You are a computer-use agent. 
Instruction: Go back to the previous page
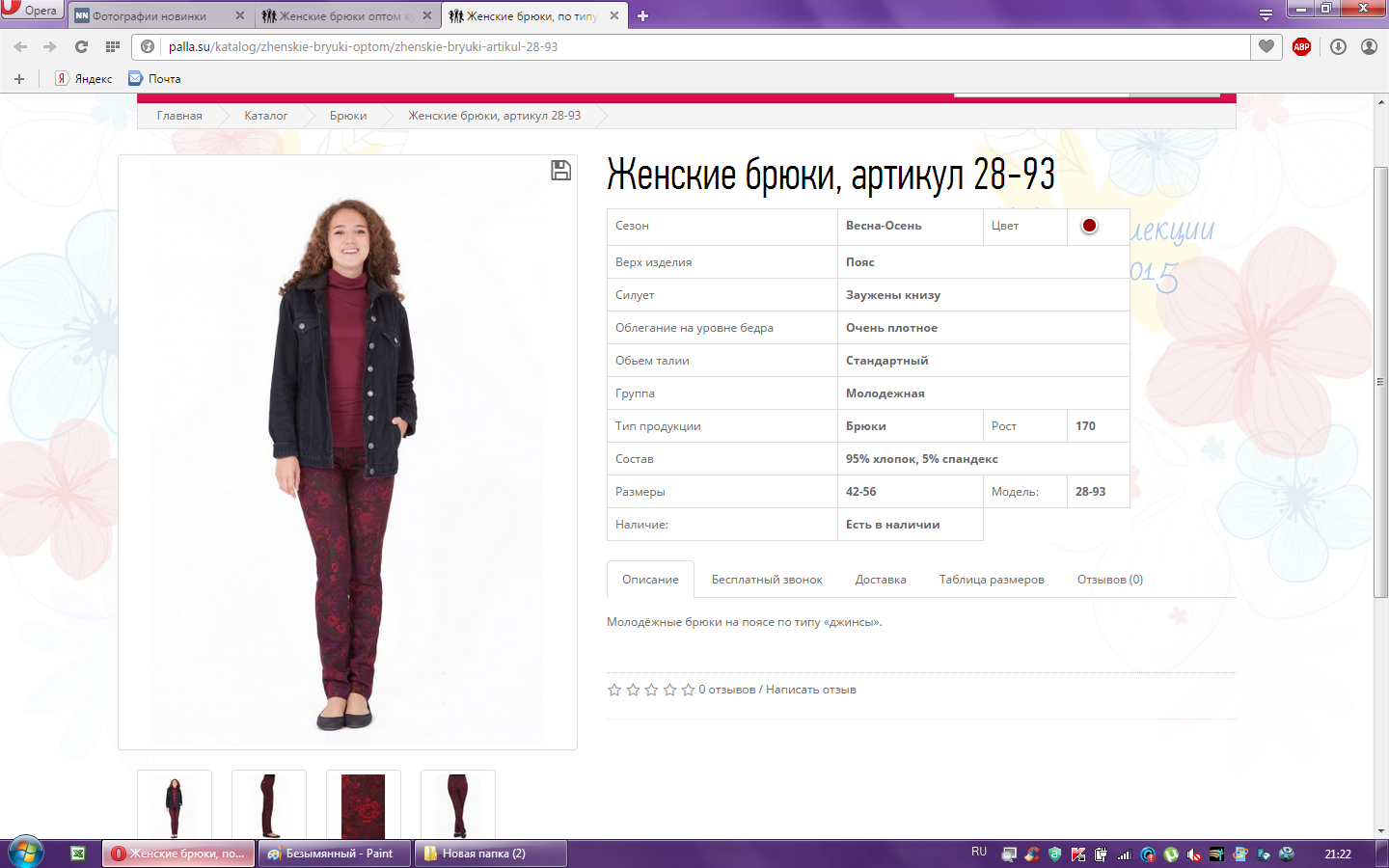pos(20,46)
